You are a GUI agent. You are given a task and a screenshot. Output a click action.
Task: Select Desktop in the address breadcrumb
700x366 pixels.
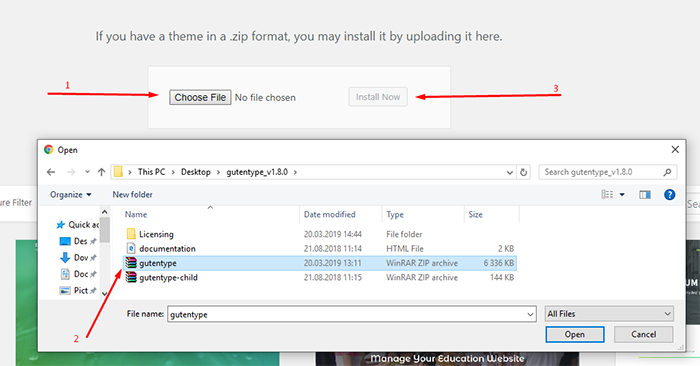coord(196,172)
